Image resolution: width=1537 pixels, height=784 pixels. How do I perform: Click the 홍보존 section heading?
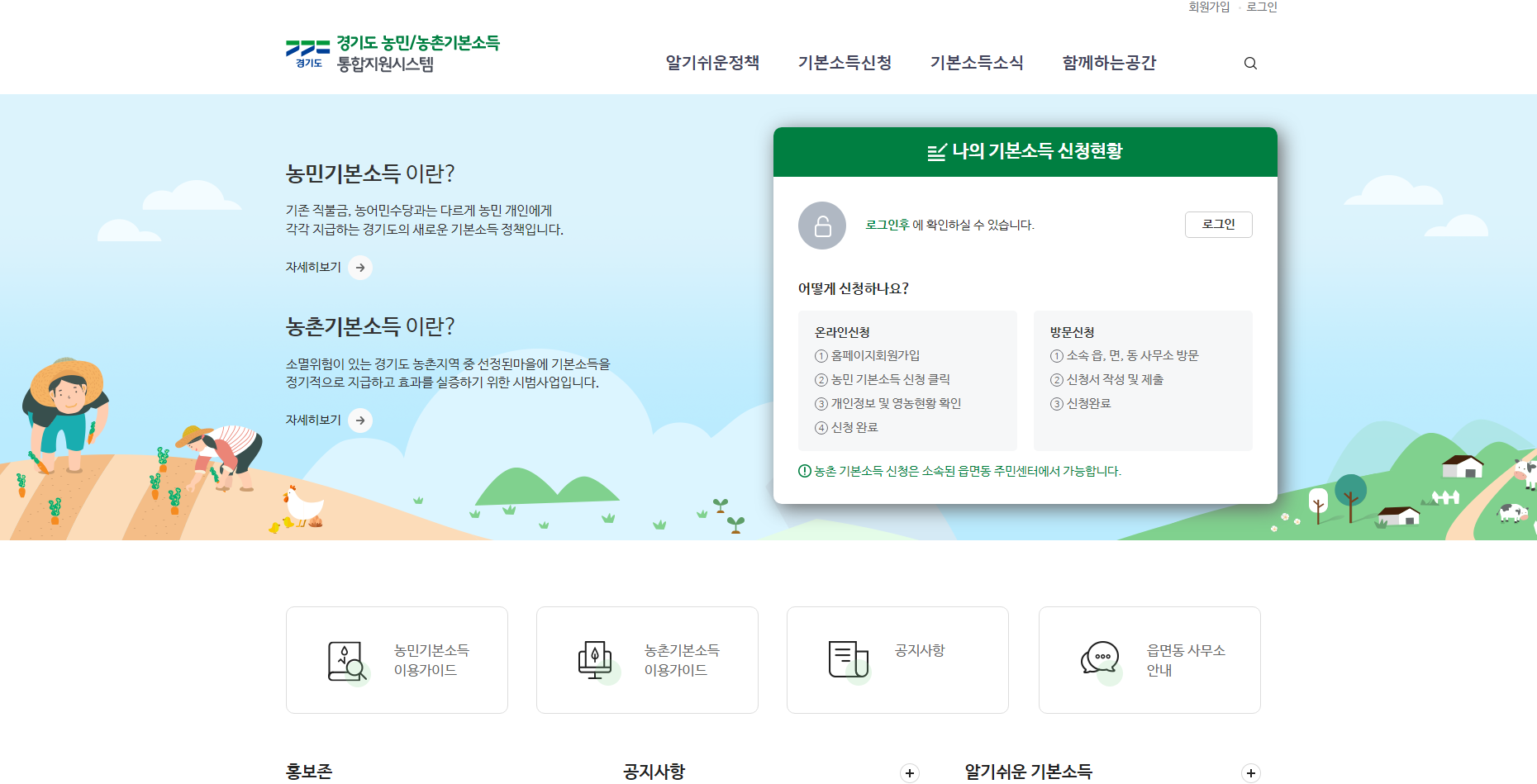pos(309,772)
